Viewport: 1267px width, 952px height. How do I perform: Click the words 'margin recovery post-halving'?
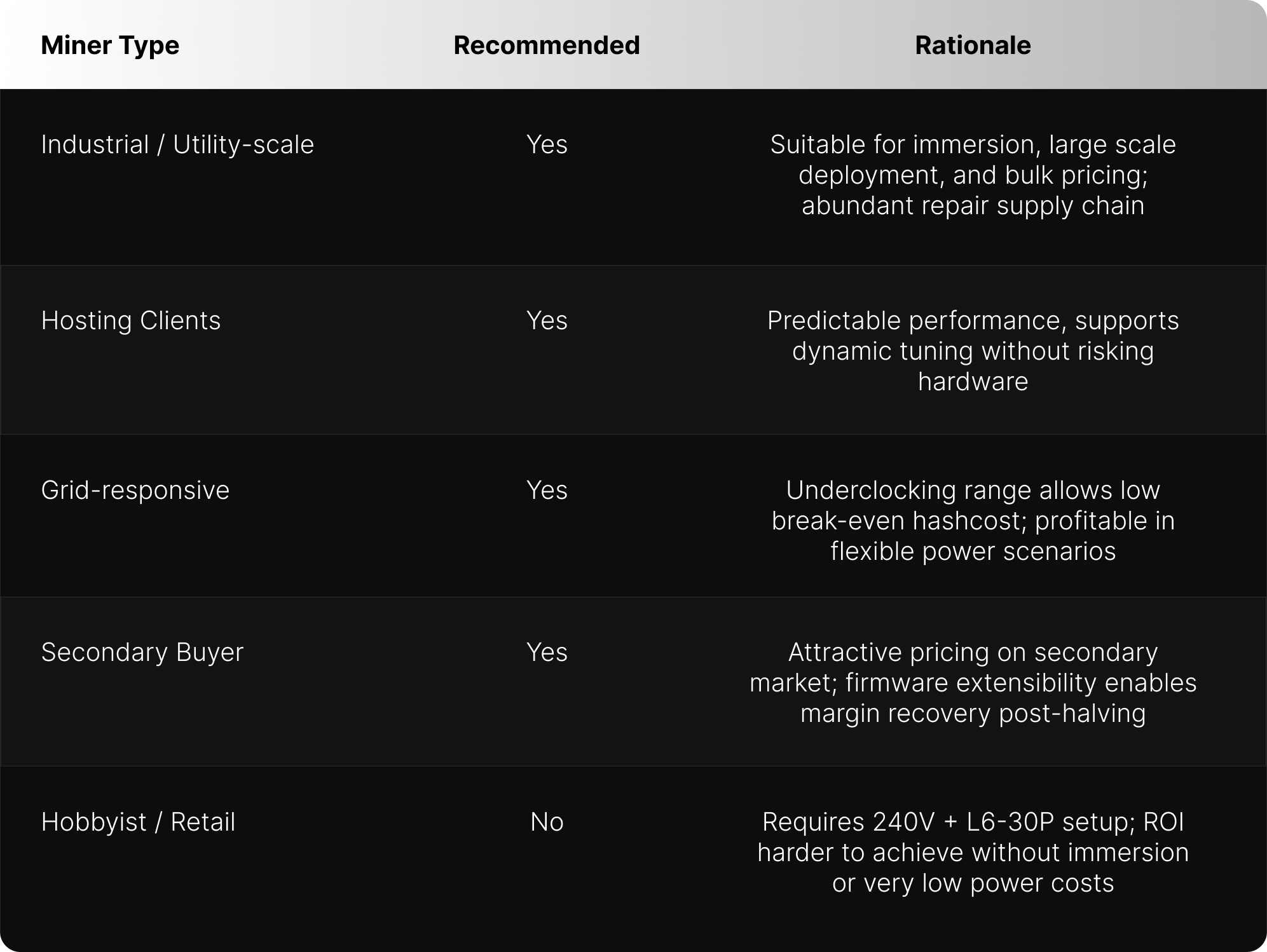973,714
